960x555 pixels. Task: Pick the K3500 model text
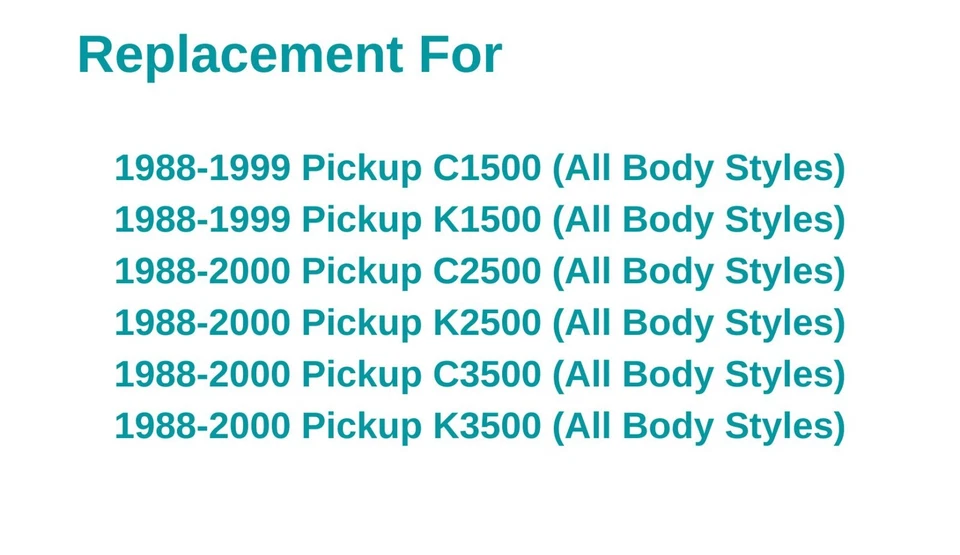tap(486, 426)
